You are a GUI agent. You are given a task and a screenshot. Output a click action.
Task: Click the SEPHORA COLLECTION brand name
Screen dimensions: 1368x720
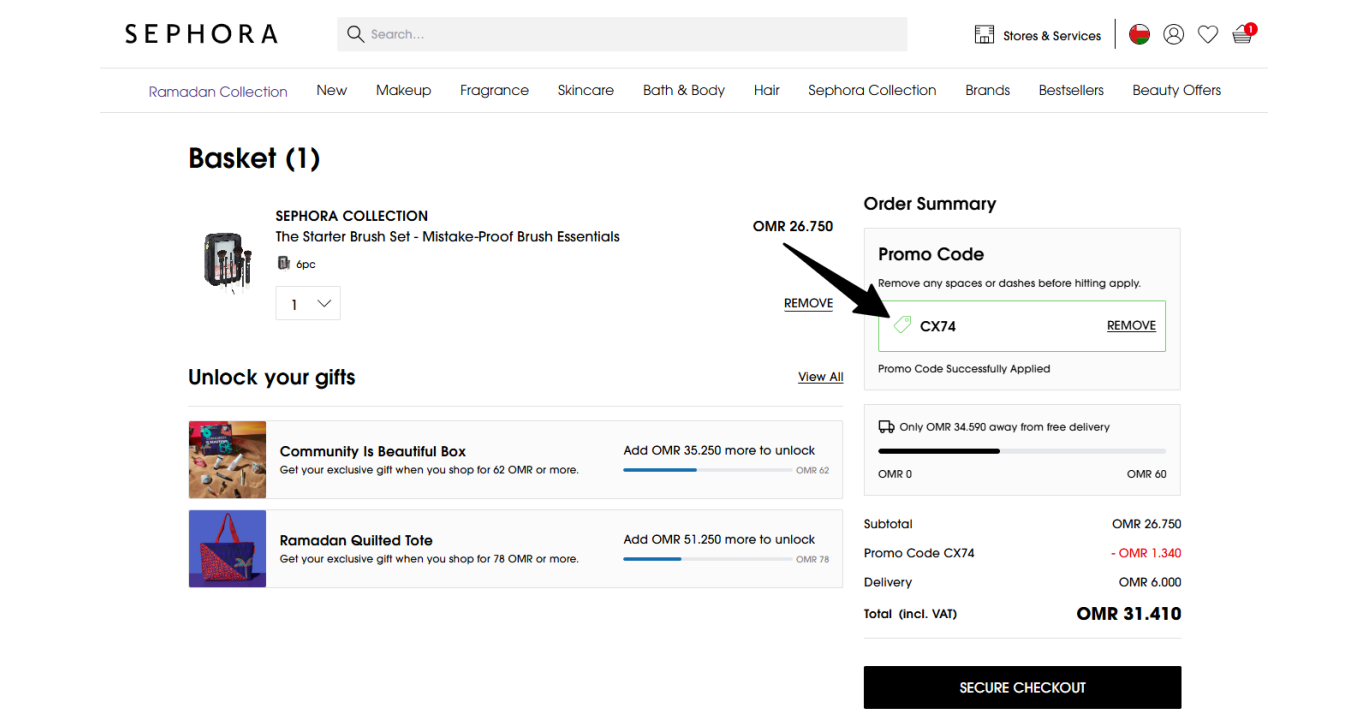(x=352, y=216)
